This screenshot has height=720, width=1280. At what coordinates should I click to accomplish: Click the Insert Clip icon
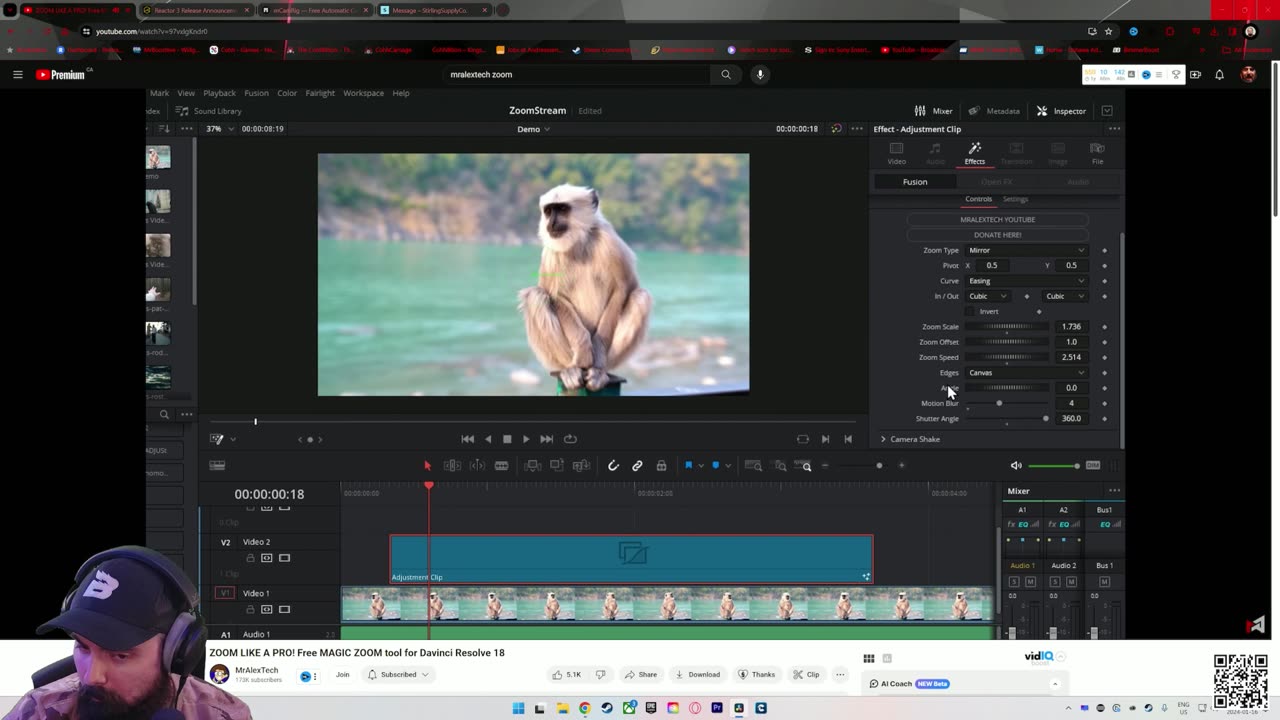pos(533,465)
